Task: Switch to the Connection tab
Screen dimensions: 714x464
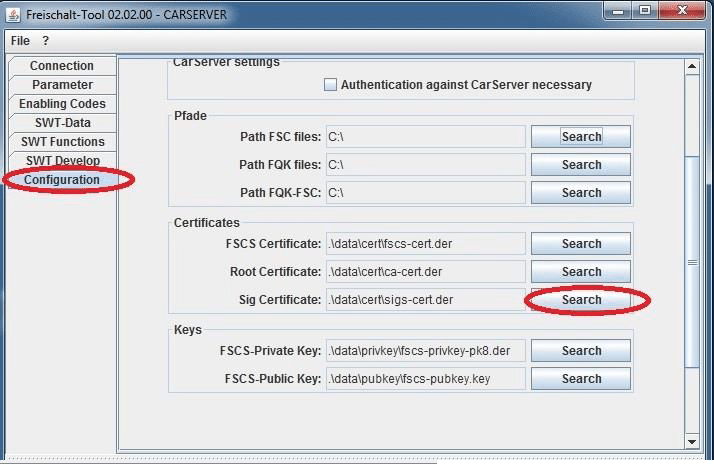Action: point(62,66)
